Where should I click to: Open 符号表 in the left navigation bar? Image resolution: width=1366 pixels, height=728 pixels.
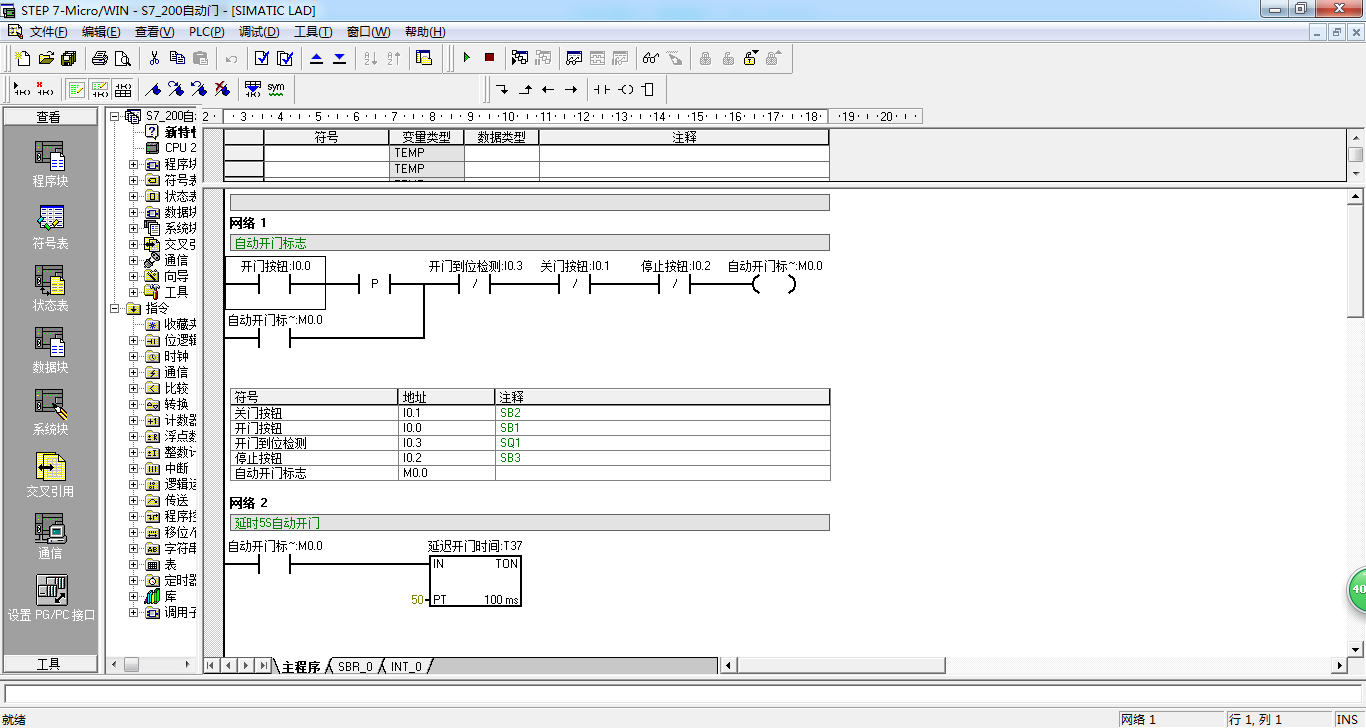(x=50, y=227)
